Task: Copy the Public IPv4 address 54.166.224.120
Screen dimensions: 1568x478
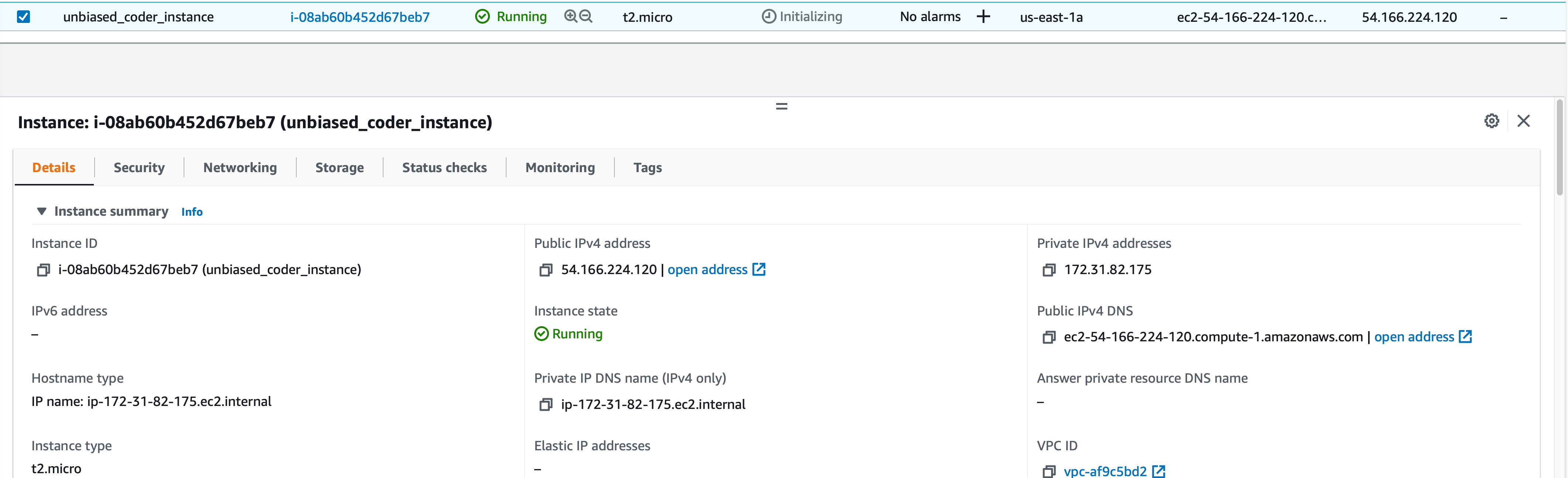Action: point(545,270)
